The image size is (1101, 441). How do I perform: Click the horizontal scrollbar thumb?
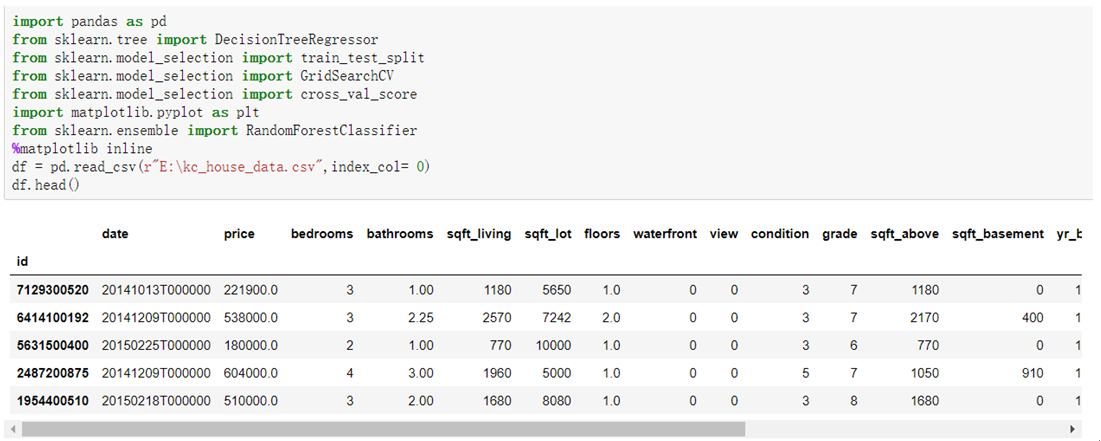pos(383,429)
